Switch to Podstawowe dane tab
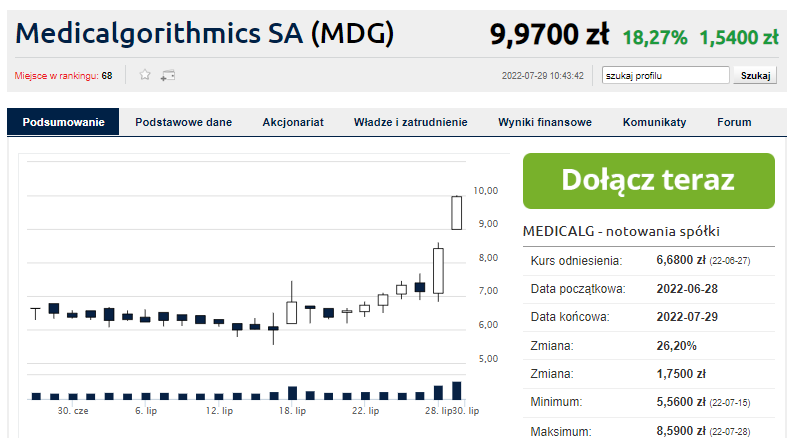This screenshot has width=790, height=438. click(183, 122)
